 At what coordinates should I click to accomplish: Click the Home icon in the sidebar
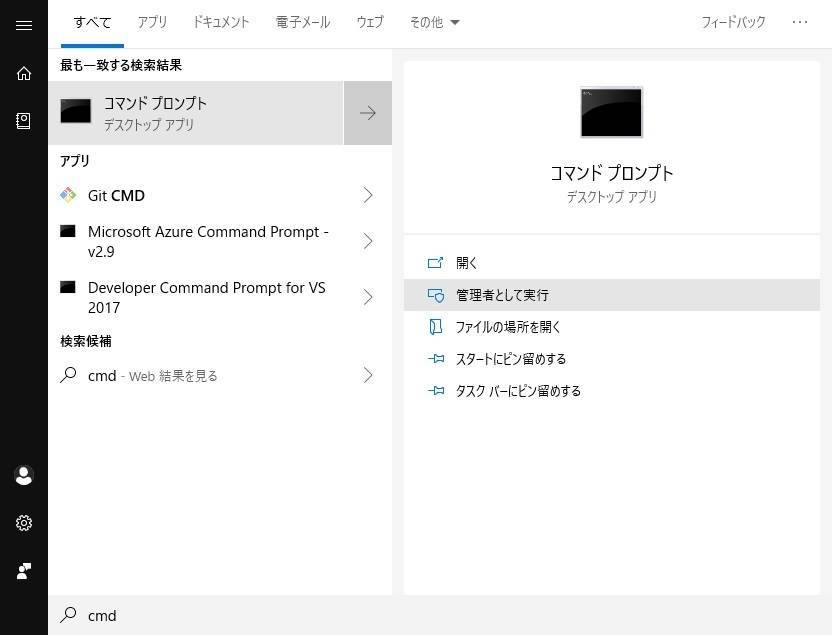24,73
